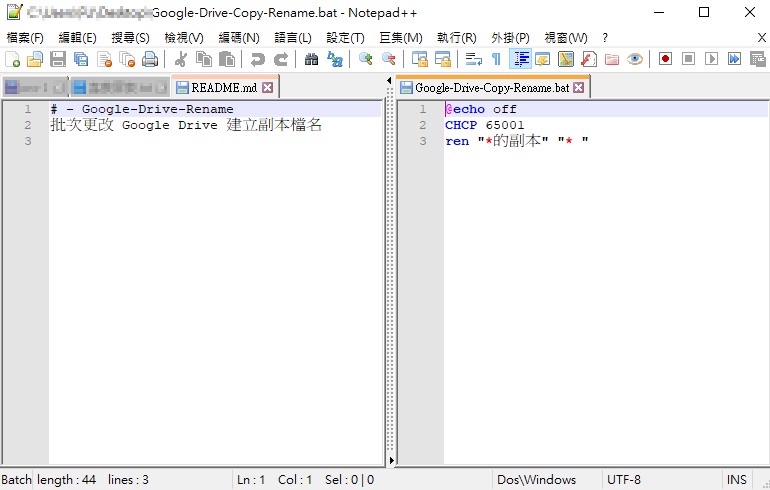
Task: Click the Copy toolbar icon
Action: pos(204,59)
